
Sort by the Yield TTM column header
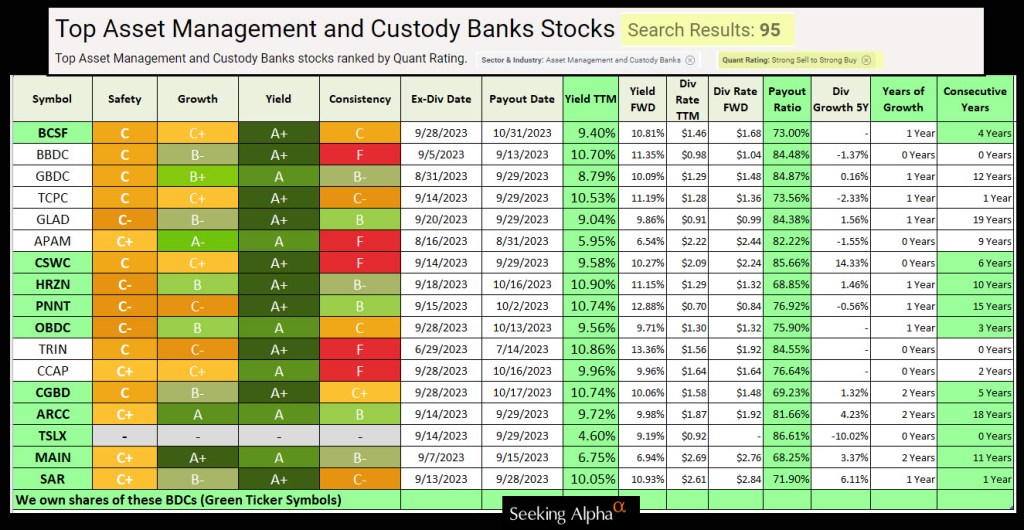click(590, 99)
